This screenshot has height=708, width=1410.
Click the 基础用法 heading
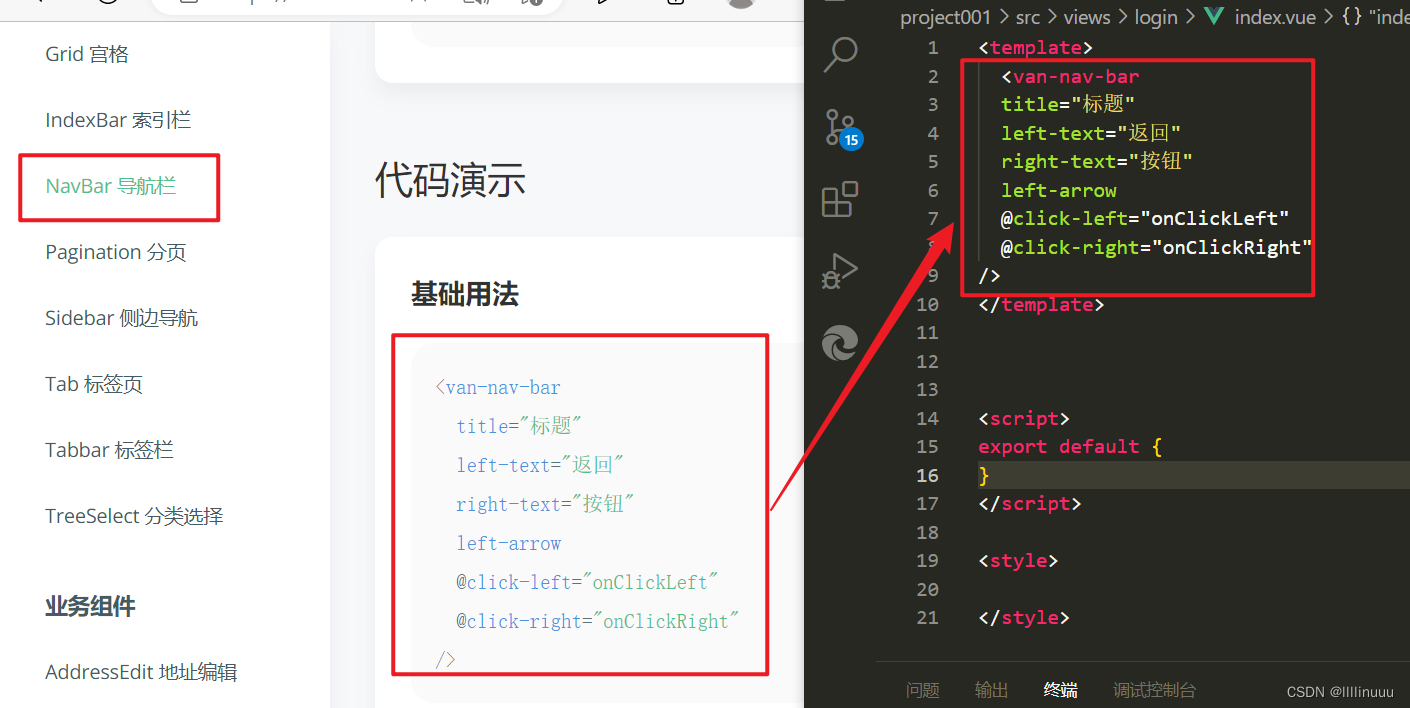point(465,294)
